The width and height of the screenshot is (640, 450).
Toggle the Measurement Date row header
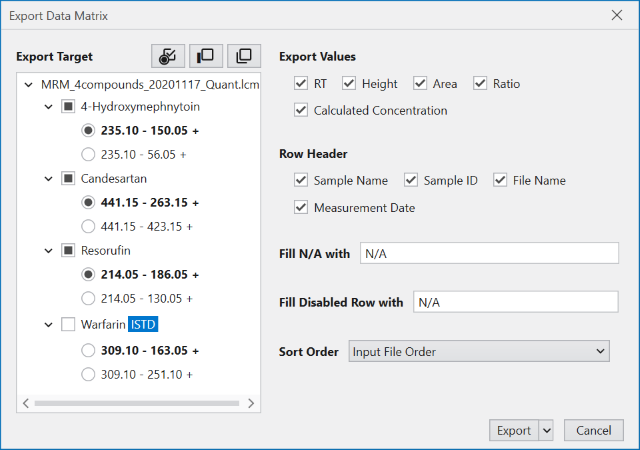click(301, 207)
